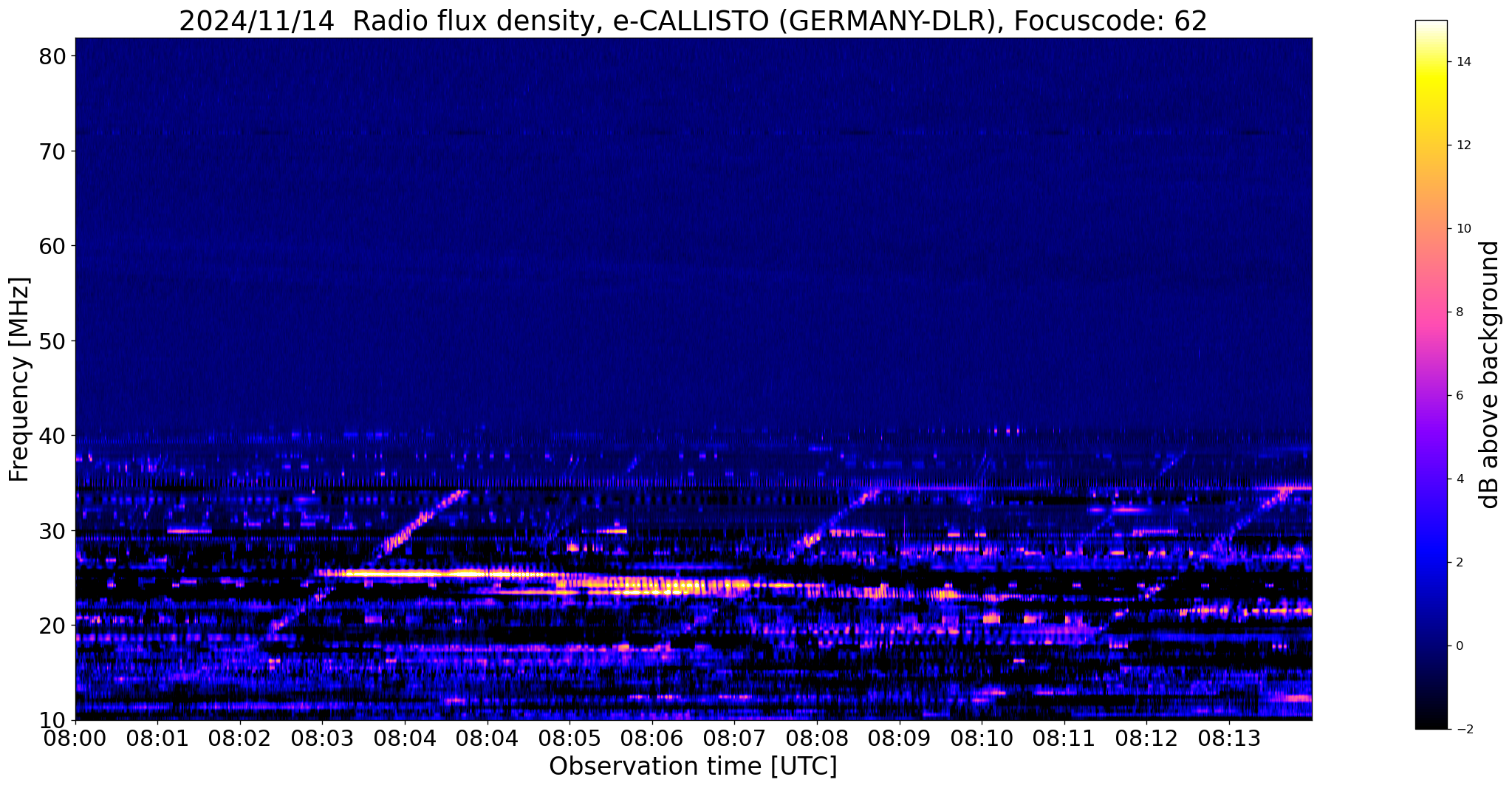This screenshot has width=1512, height=788.
Task: Click the 08:01 time tick label
Action: coord(158,739)
